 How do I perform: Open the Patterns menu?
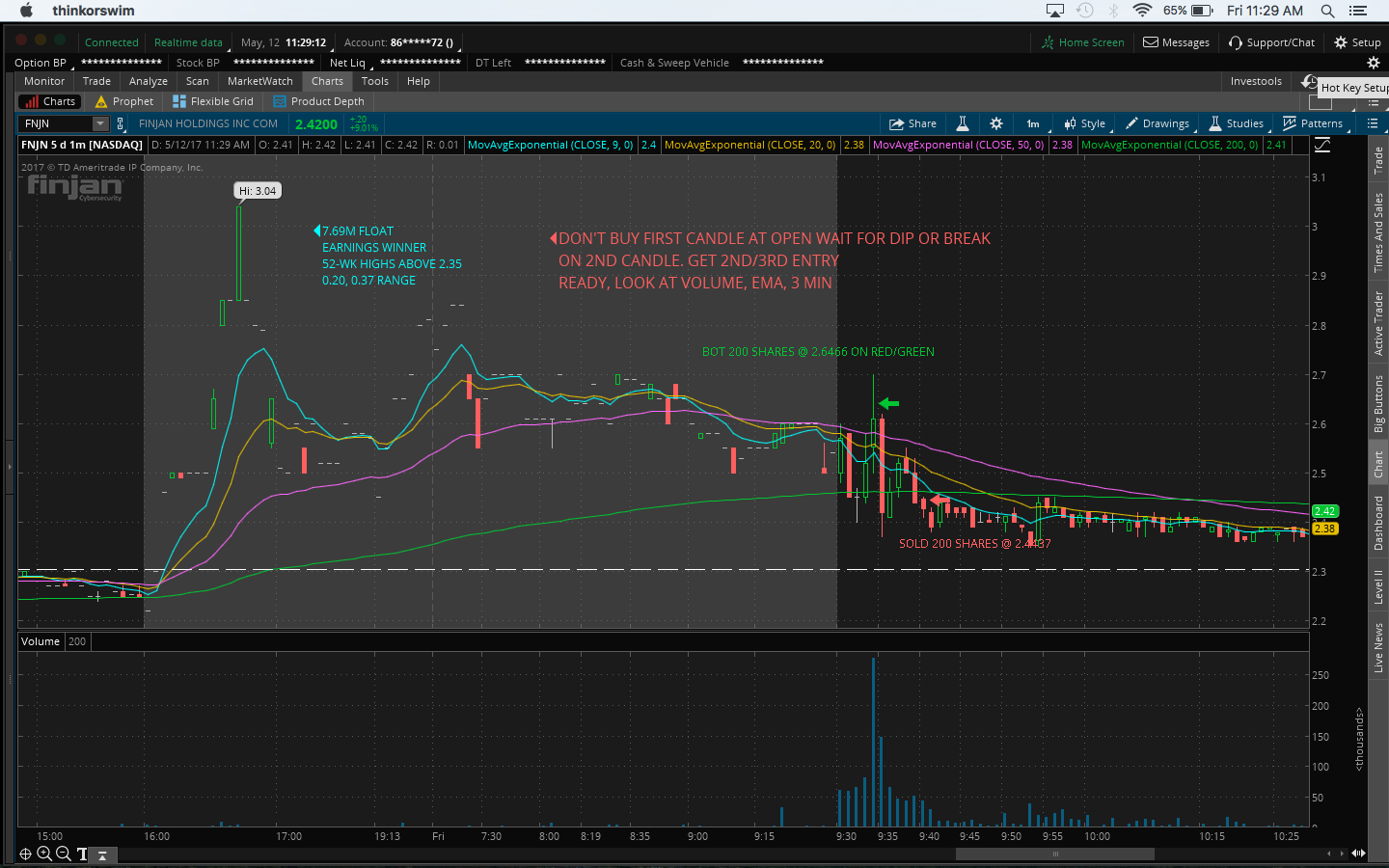pos(1313,123)
